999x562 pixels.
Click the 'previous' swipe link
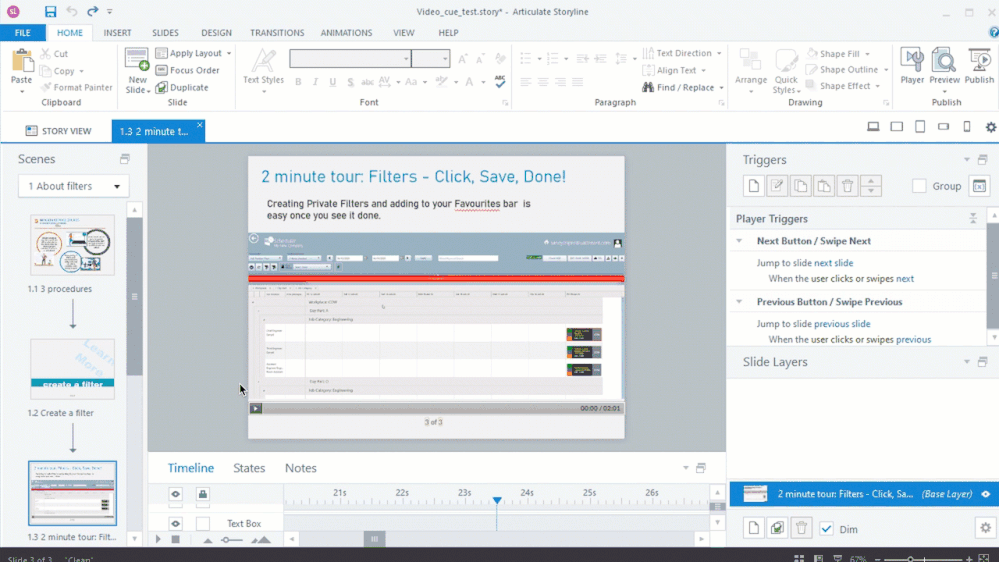[x=914, y=340]
